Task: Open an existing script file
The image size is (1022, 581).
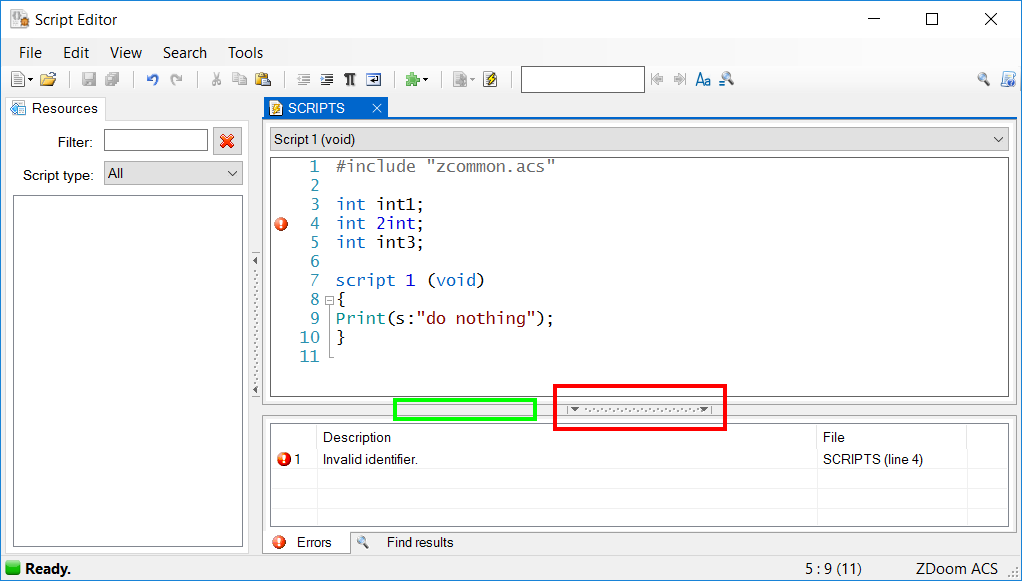Action: [x=46, y=79]
